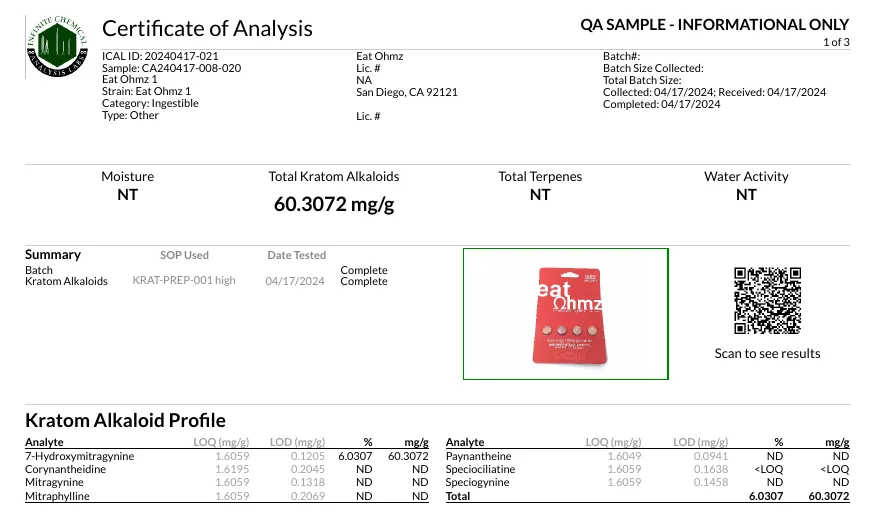Viewport: 870px width, 520px height.
Task: Click '60.3072' mg/g value for 7-Hydroxymitragynine
Action: (x=408, y=456)
